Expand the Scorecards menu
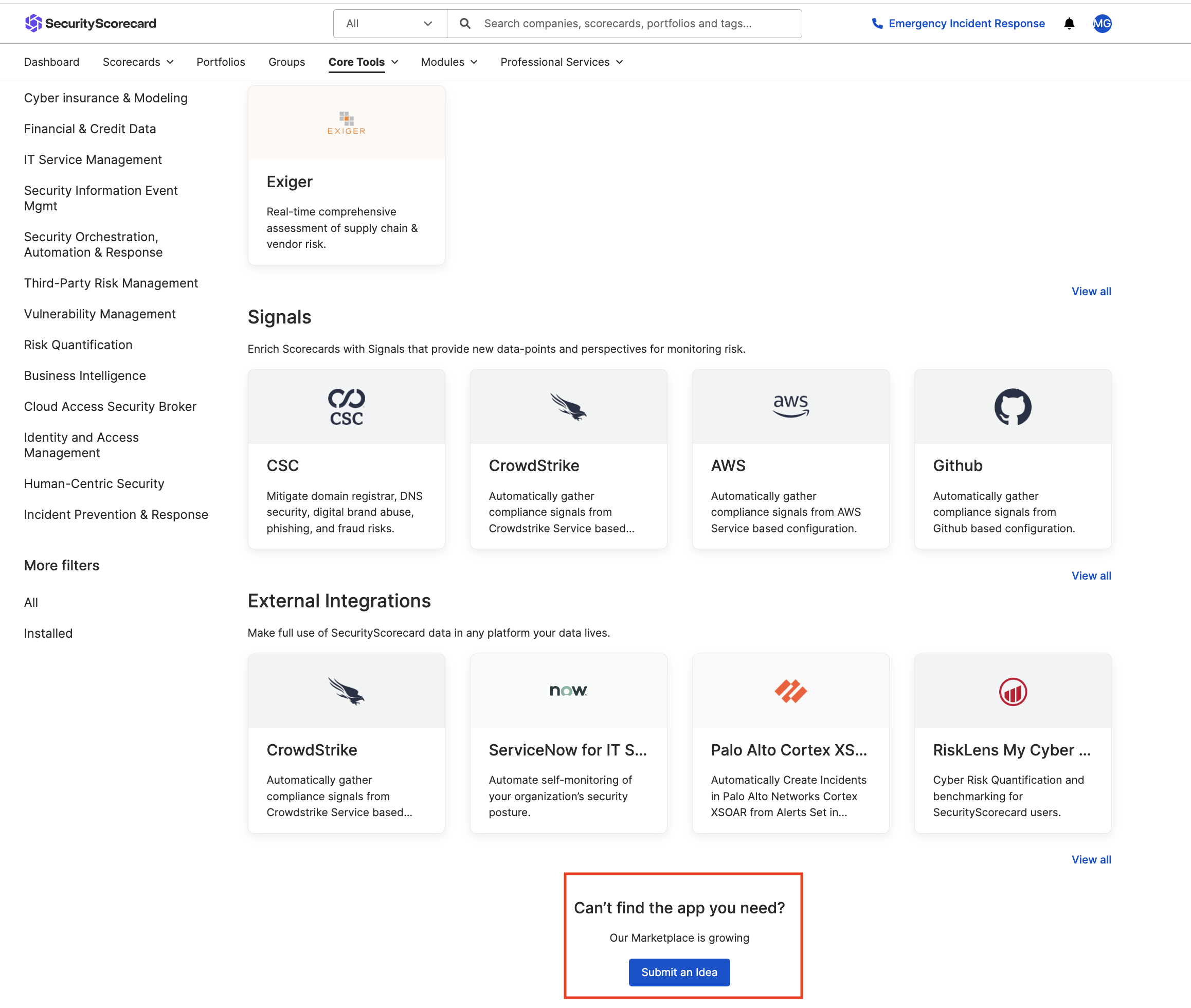The image size is (1191, 1008). (138, 62)
